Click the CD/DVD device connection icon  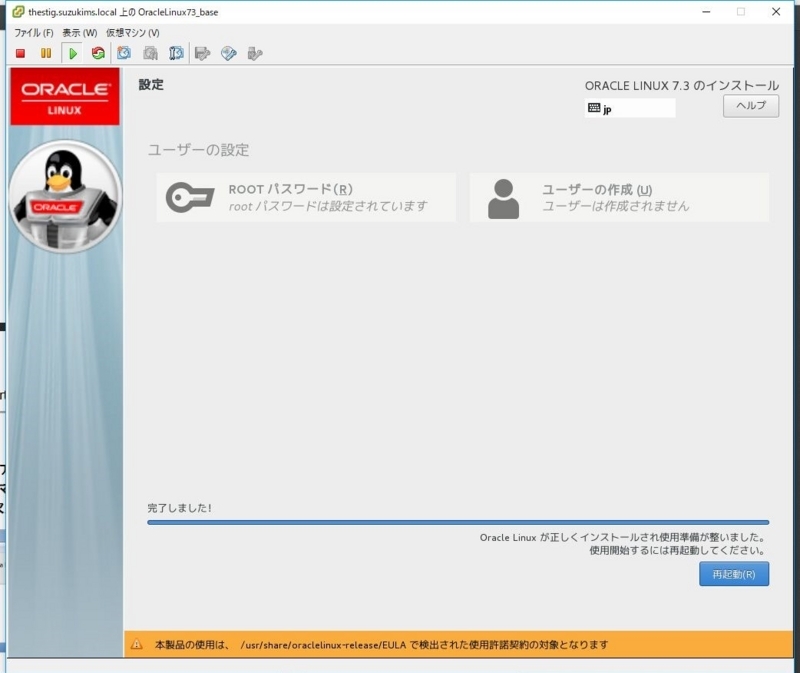coord(229,53)
